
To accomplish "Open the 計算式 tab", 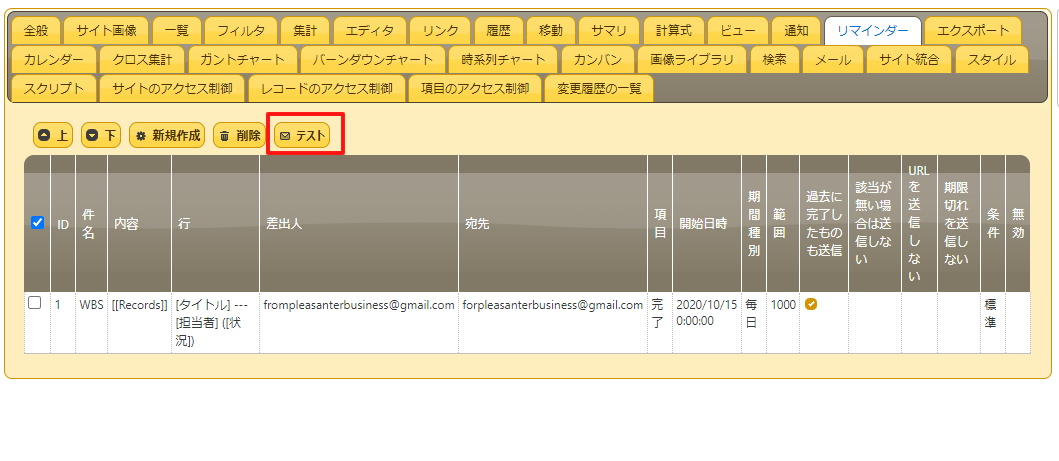I will tap(673, 30).
